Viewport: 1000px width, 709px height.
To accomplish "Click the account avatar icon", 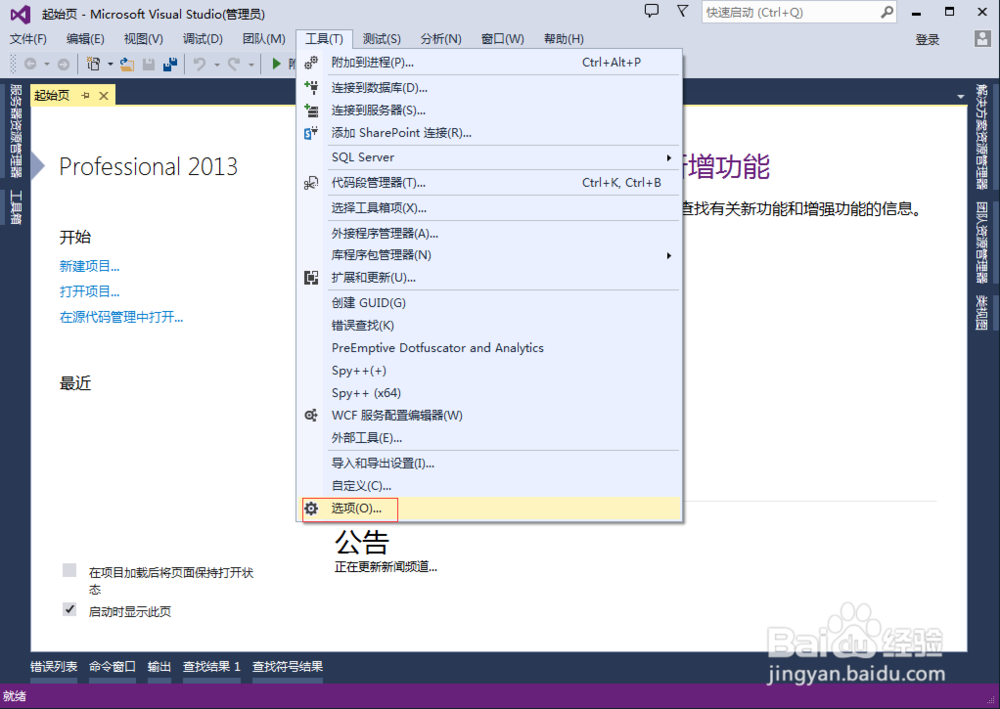I will click(x=982, y=39).
